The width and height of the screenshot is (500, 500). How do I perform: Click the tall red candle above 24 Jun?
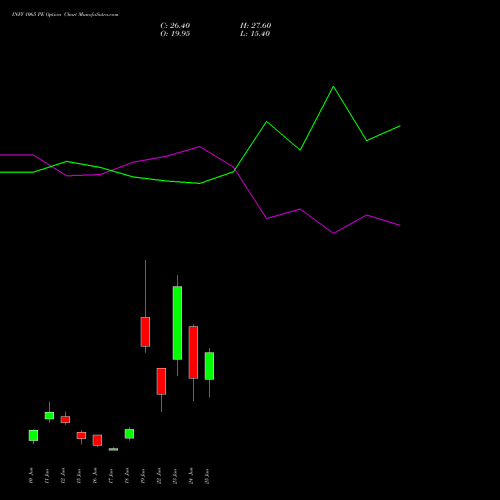click(193, 352)
